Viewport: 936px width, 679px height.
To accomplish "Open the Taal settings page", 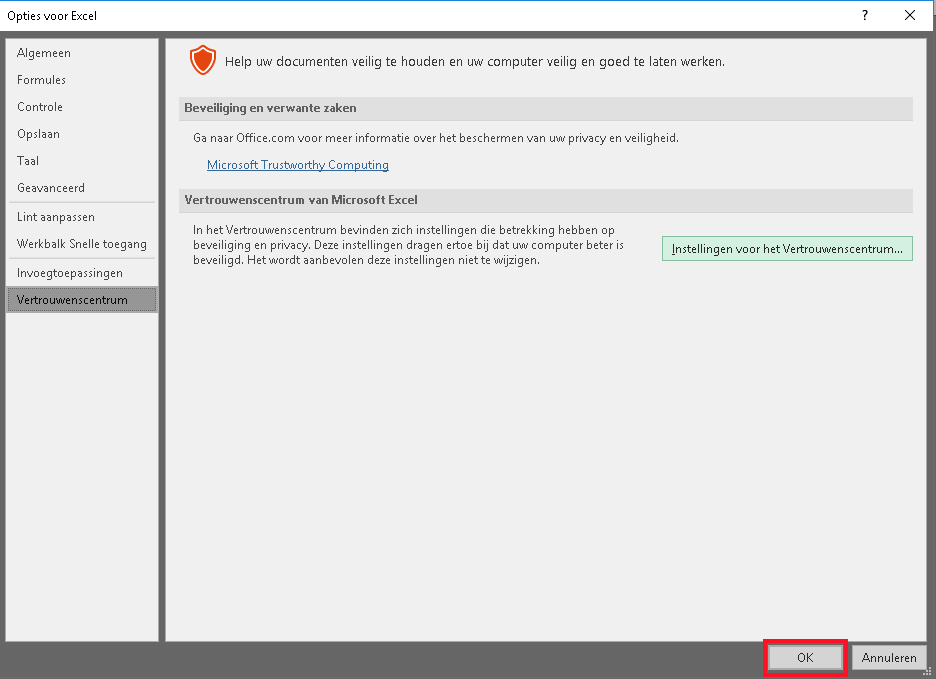I will (28, 161).
